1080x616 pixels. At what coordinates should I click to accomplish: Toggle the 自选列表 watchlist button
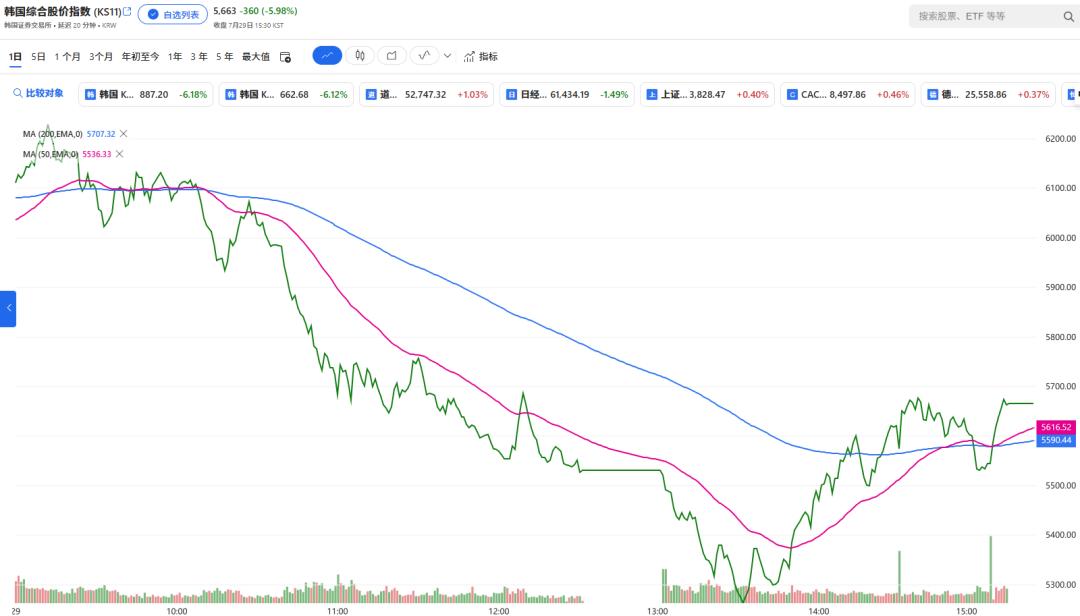click(173, 14)
